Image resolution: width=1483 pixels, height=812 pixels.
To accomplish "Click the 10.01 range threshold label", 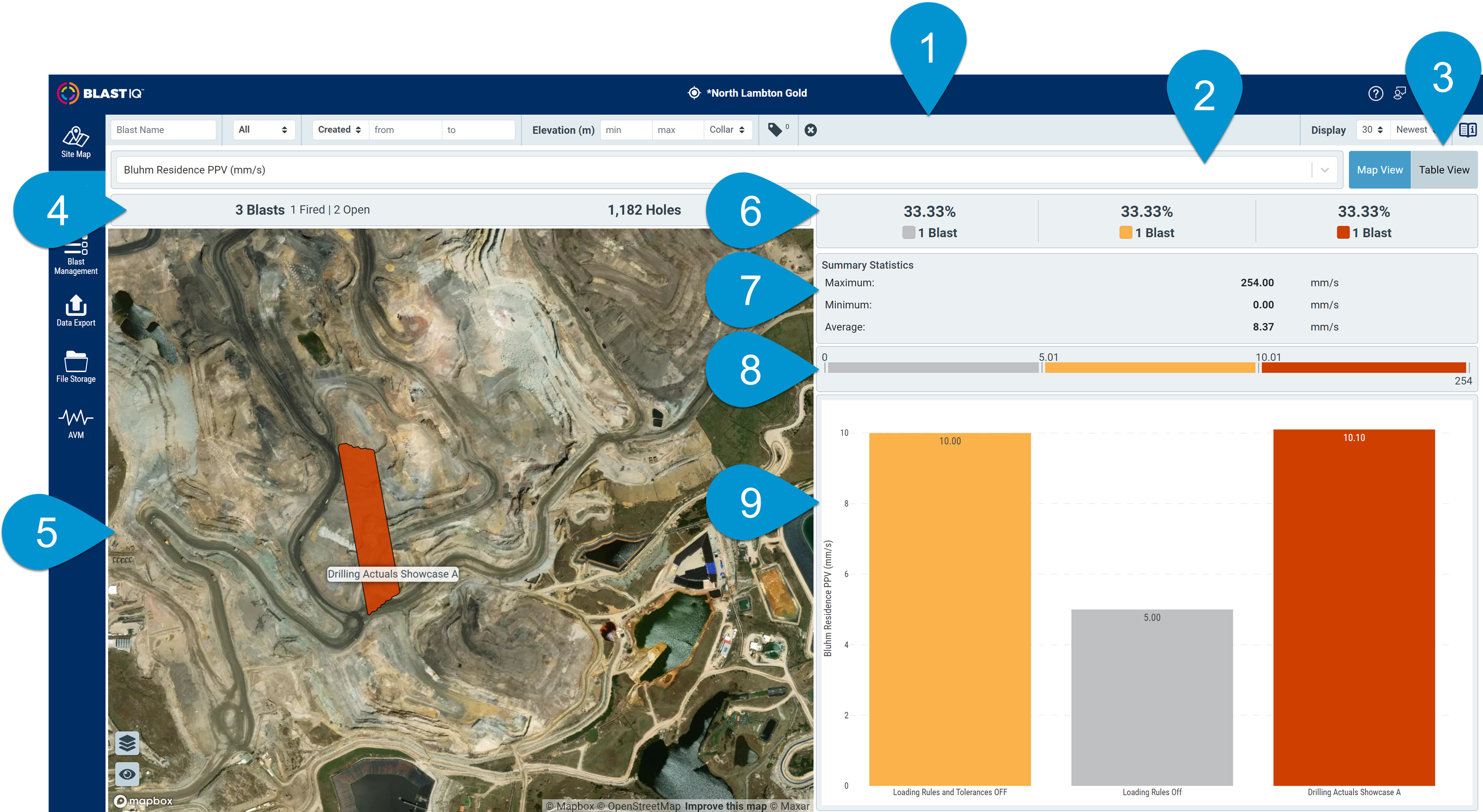I will (x=1268, y=357).
